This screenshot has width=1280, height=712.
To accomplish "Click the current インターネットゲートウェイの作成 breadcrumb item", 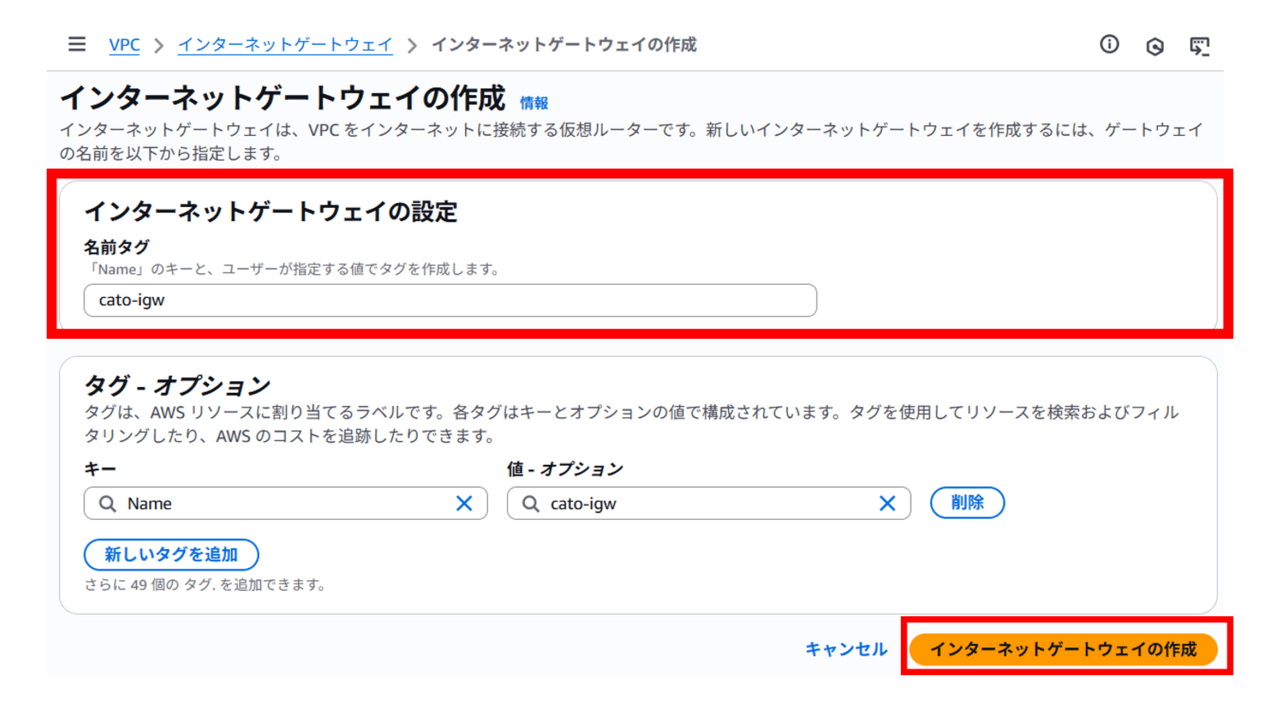I will point(564,45).
